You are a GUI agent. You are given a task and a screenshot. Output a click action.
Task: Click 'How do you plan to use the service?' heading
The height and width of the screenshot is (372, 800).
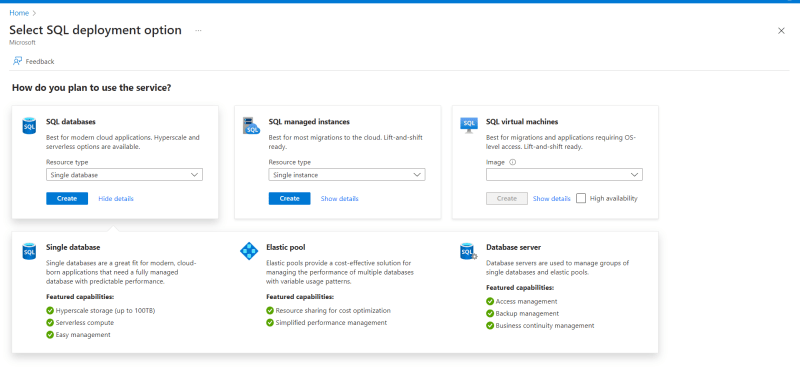pyautogui.click(x=91, y=88)
